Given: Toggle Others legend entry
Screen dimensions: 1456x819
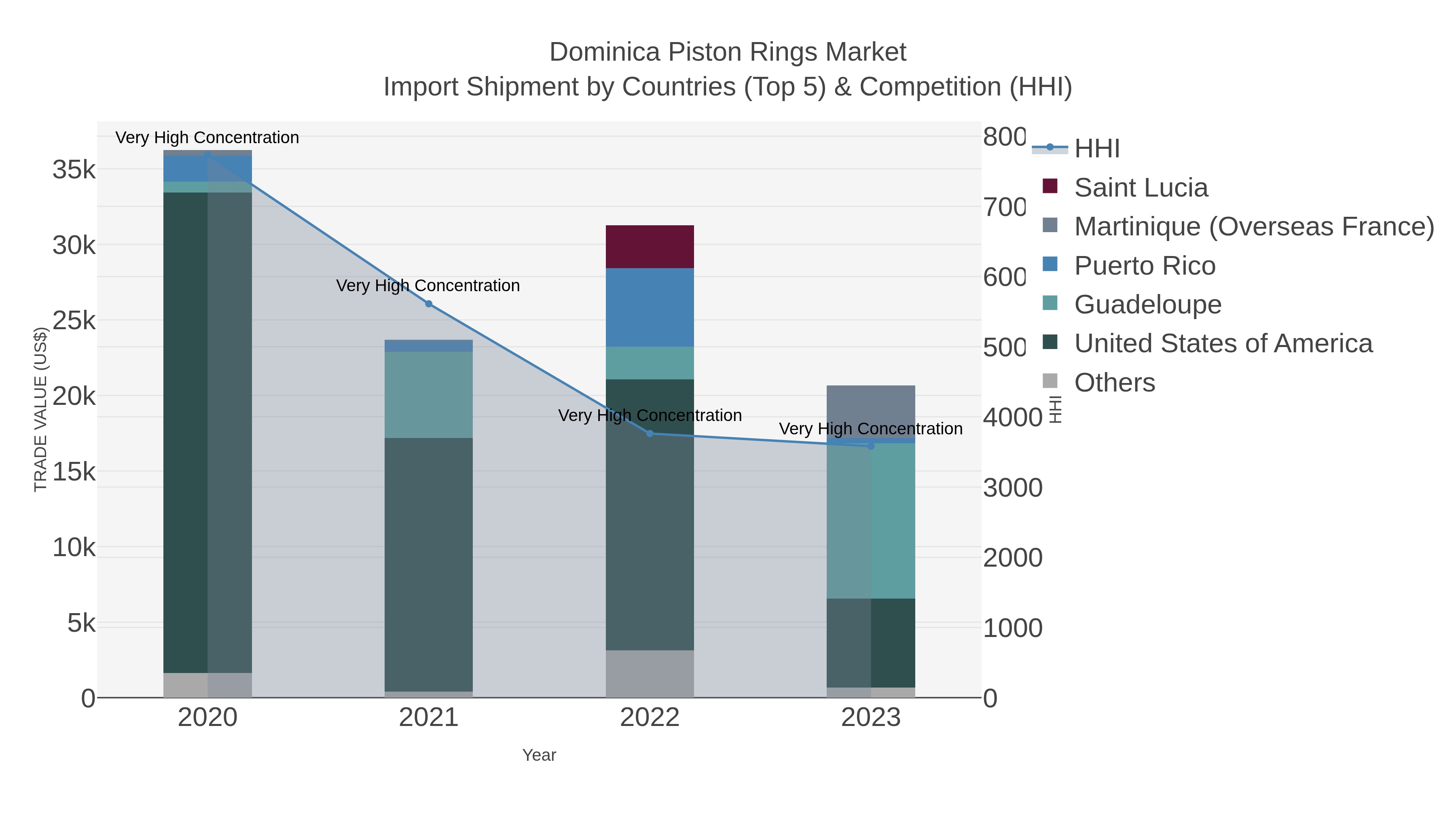Looking at the screenshot, I should 1099,383.
